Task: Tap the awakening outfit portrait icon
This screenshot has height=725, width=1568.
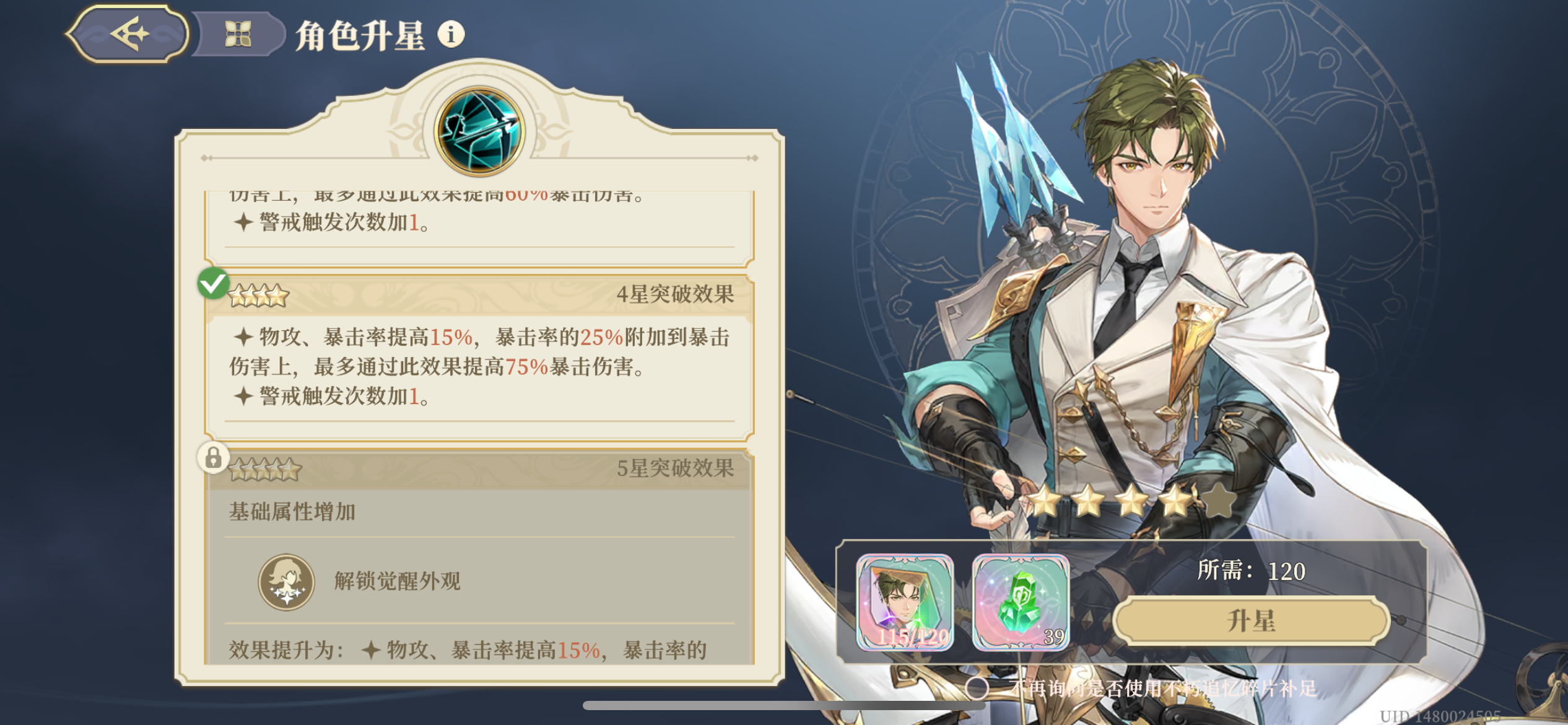Action: click(286, 582)
